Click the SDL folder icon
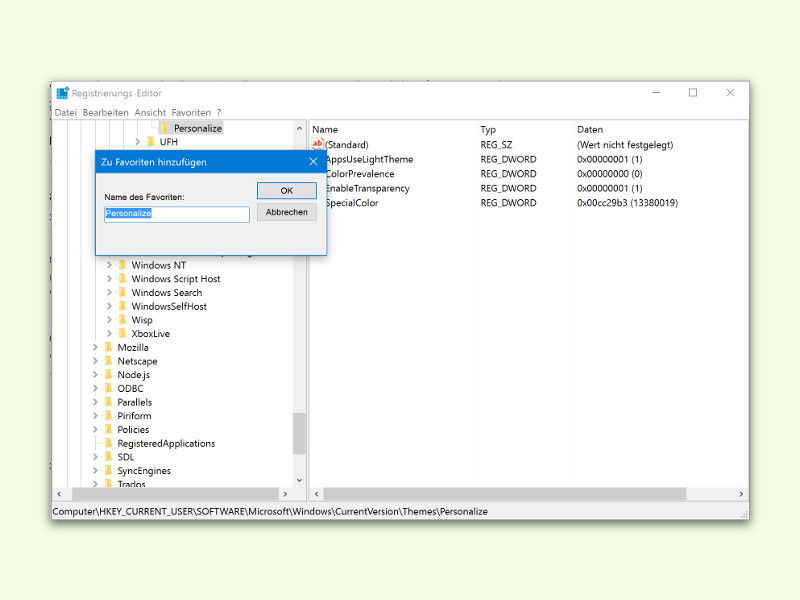The width and height of the screenshot is (800, 600). click(108, 457)
